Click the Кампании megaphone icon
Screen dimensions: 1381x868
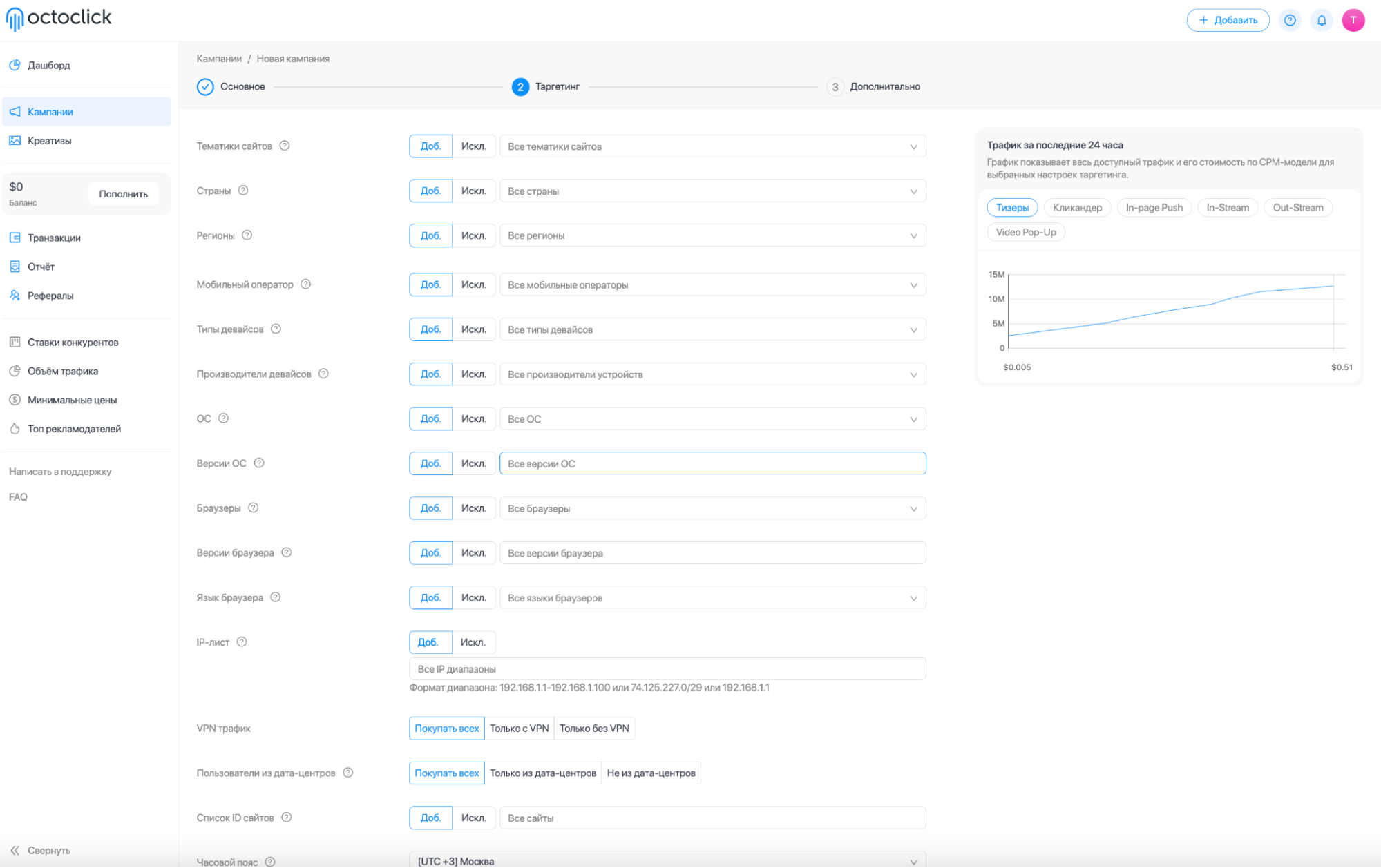pyautogui.click(x=15, y=112)
